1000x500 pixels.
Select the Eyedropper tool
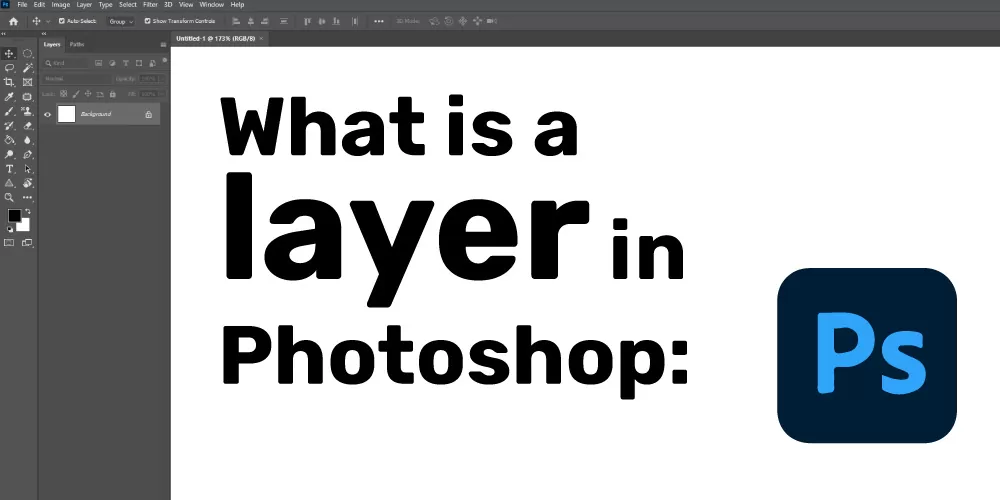[9, 96]
